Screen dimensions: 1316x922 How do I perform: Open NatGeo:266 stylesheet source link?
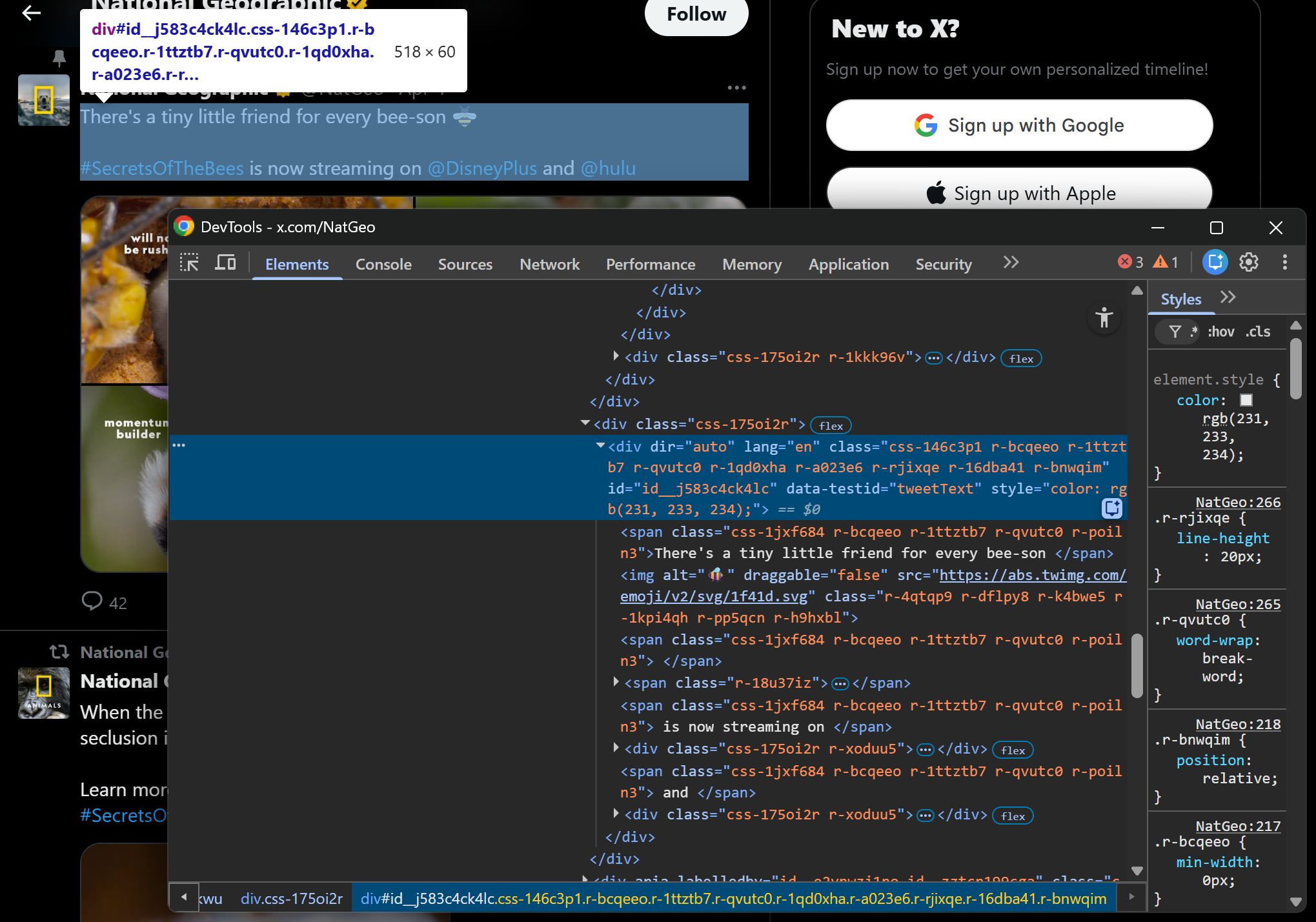pos(1238,501)
